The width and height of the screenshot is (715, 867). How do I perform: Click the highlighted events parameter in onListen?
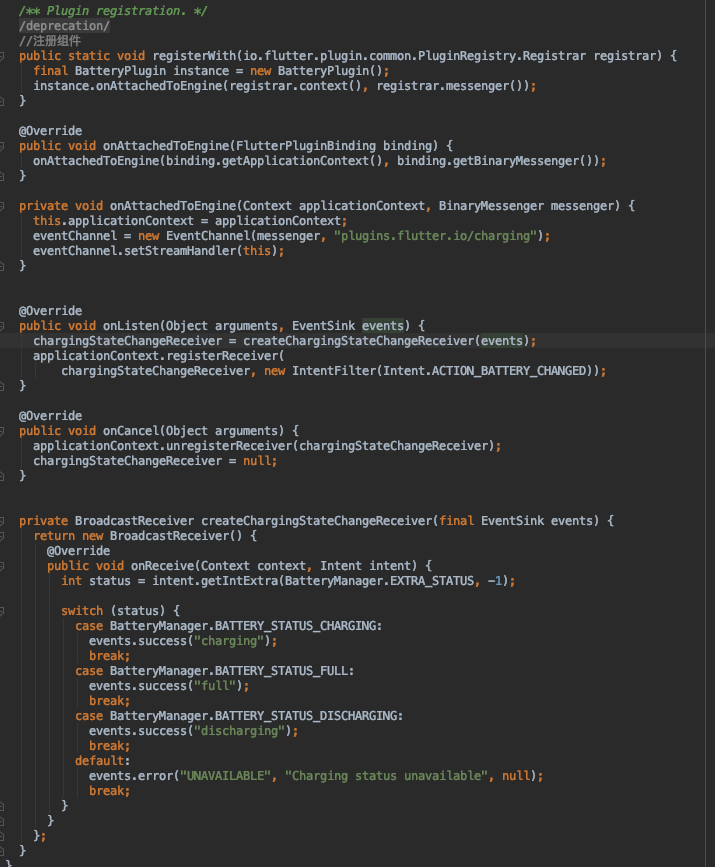coord(383,326)
